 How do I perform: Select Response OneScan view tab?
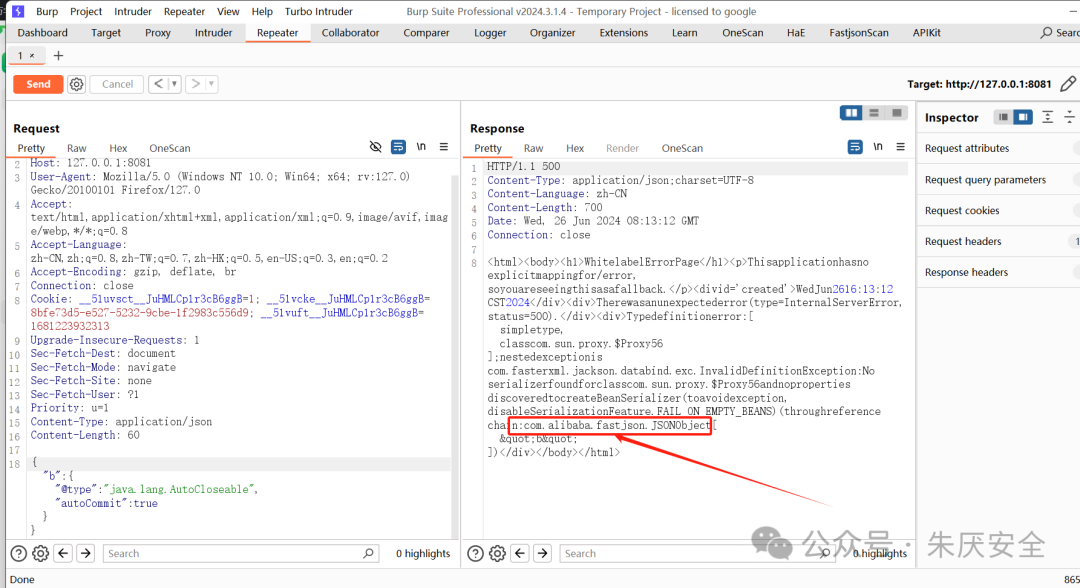click(682, 148)
